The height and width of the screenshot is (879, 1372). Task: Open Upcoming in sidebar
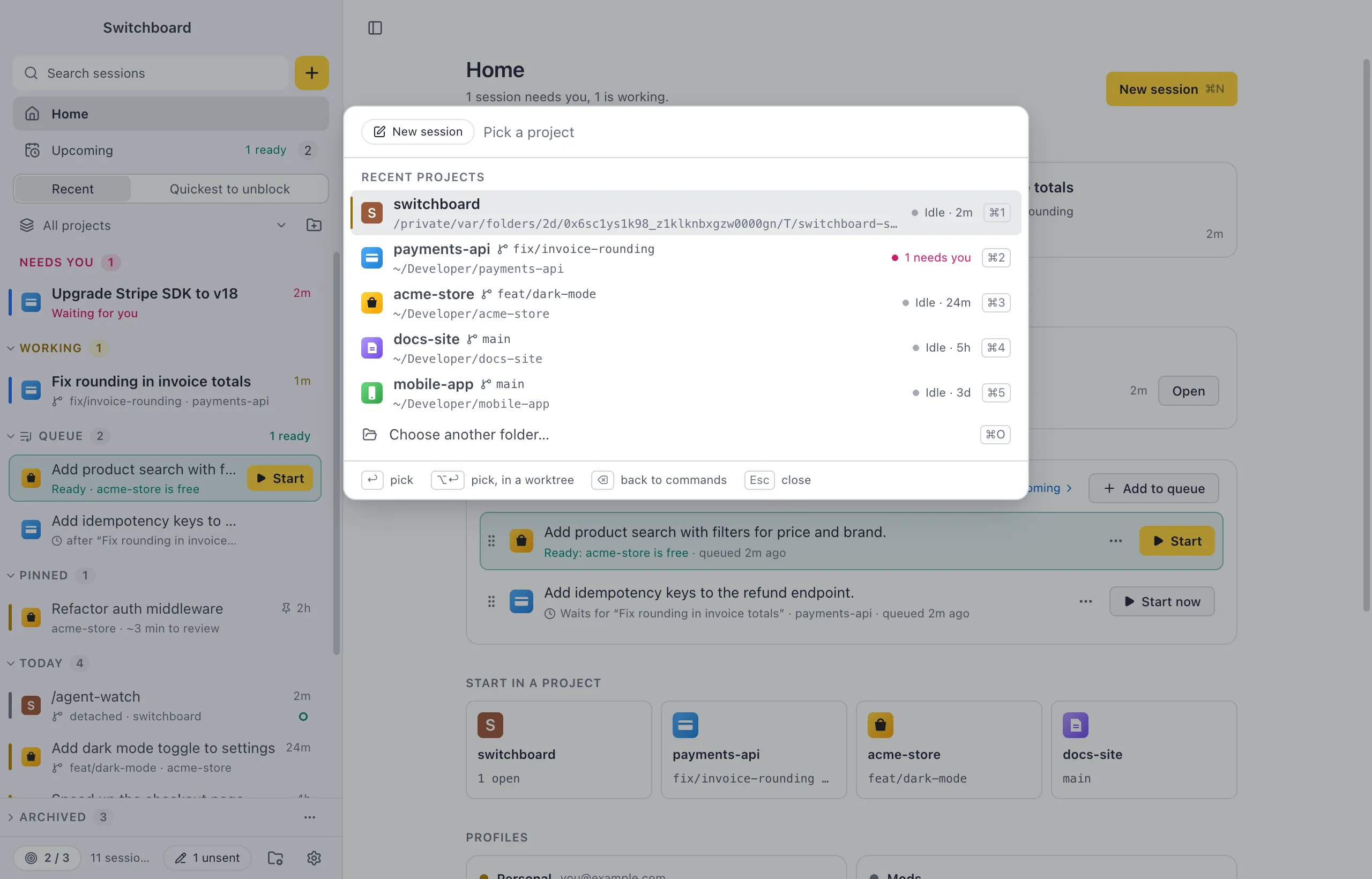pyautogui.click(x=170, y=150)
